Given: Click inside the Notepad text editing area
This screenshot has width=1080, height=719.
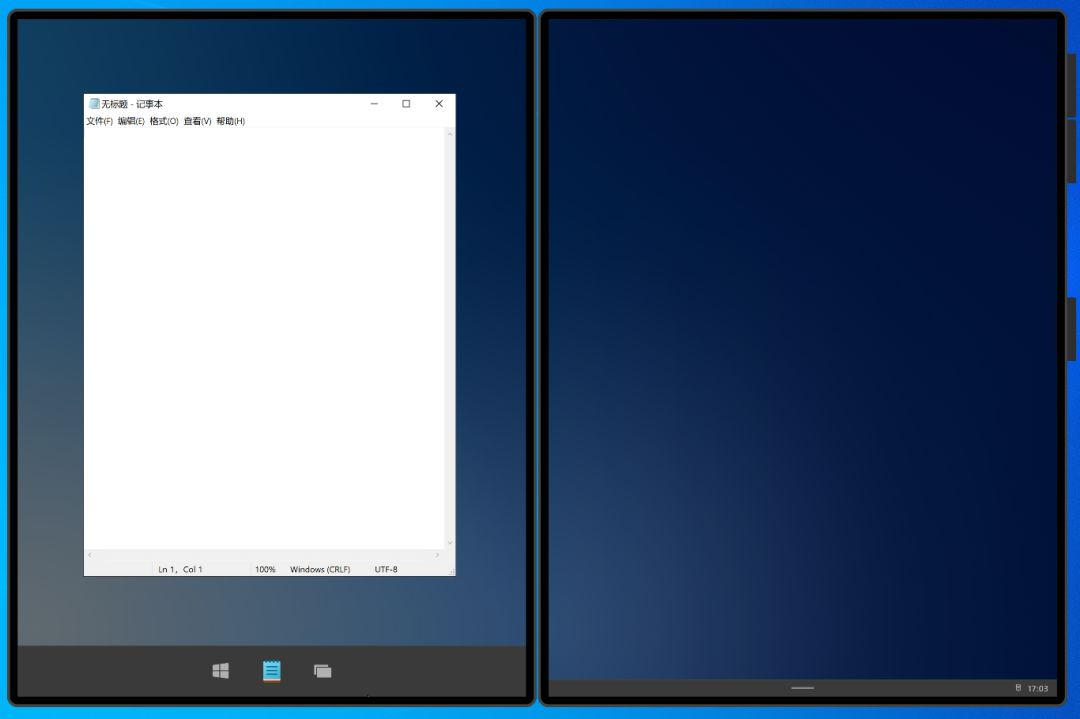Looking at the screenshot, I should [265, 338].
